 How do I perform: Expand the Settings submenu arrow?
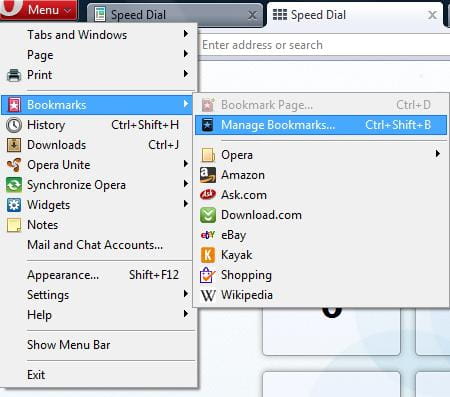(186, 294)
